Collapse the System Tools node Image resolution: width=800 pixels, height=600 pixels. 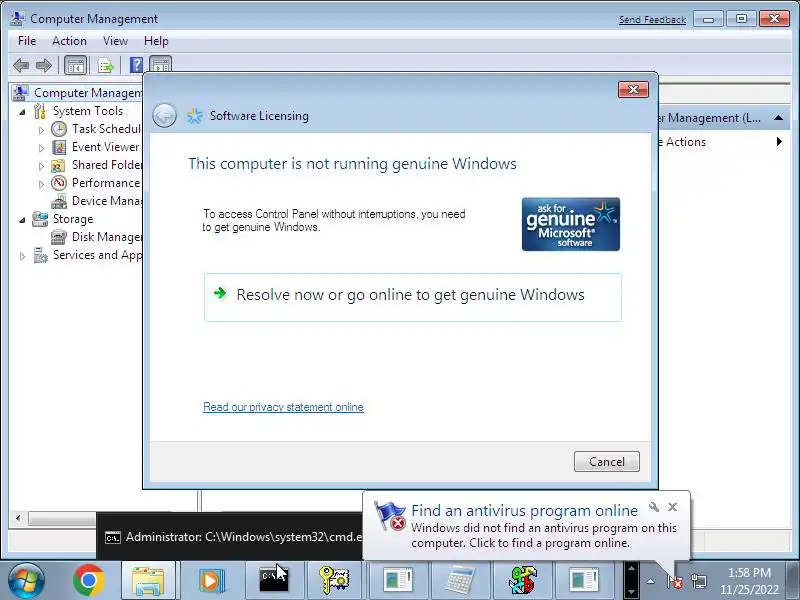pyautogui.click(x=22, y=112)
